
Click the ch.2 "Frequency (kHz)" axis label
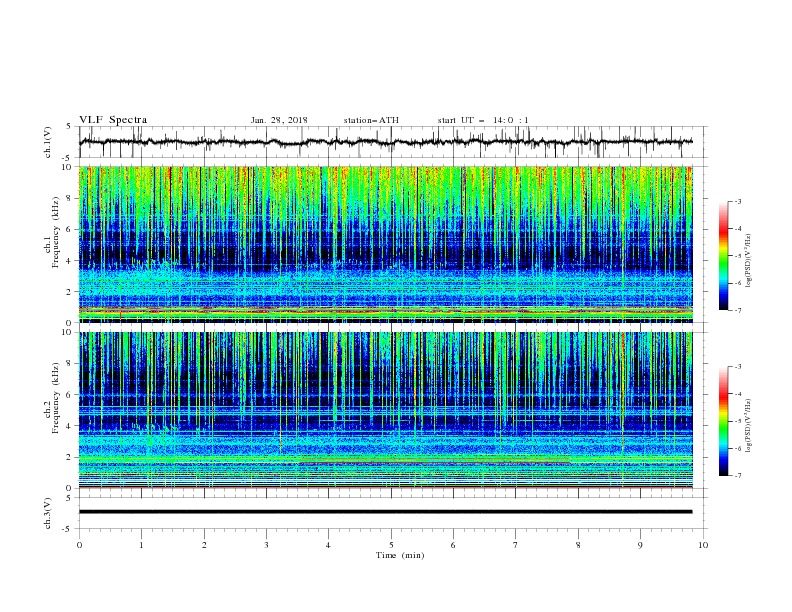point(56,398)
